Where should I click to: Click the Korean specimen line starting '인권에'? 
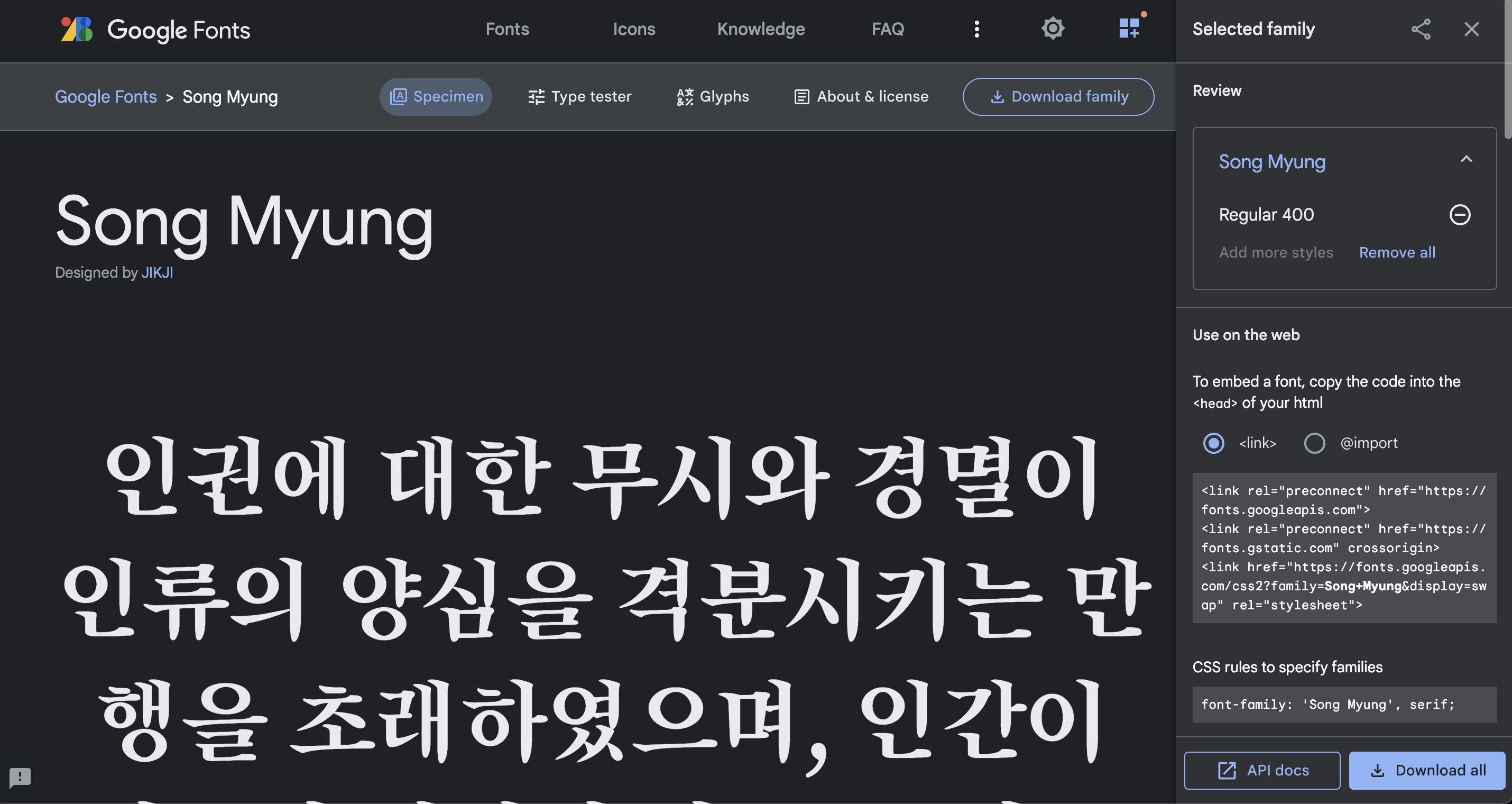601,477
